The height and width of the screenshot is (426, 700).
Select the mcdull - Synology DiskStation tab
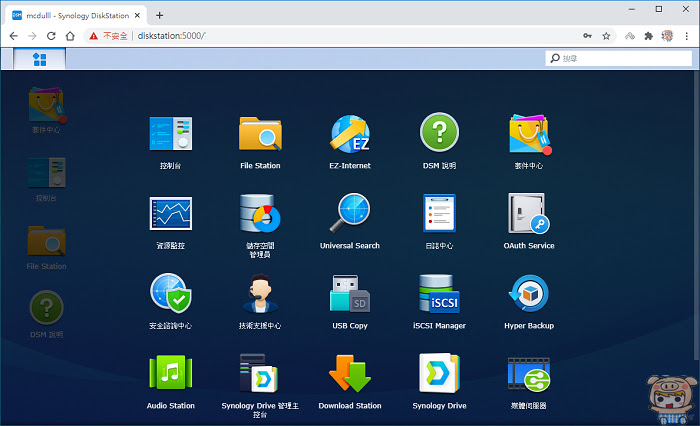pyautogui.click(x=77, y=16)
